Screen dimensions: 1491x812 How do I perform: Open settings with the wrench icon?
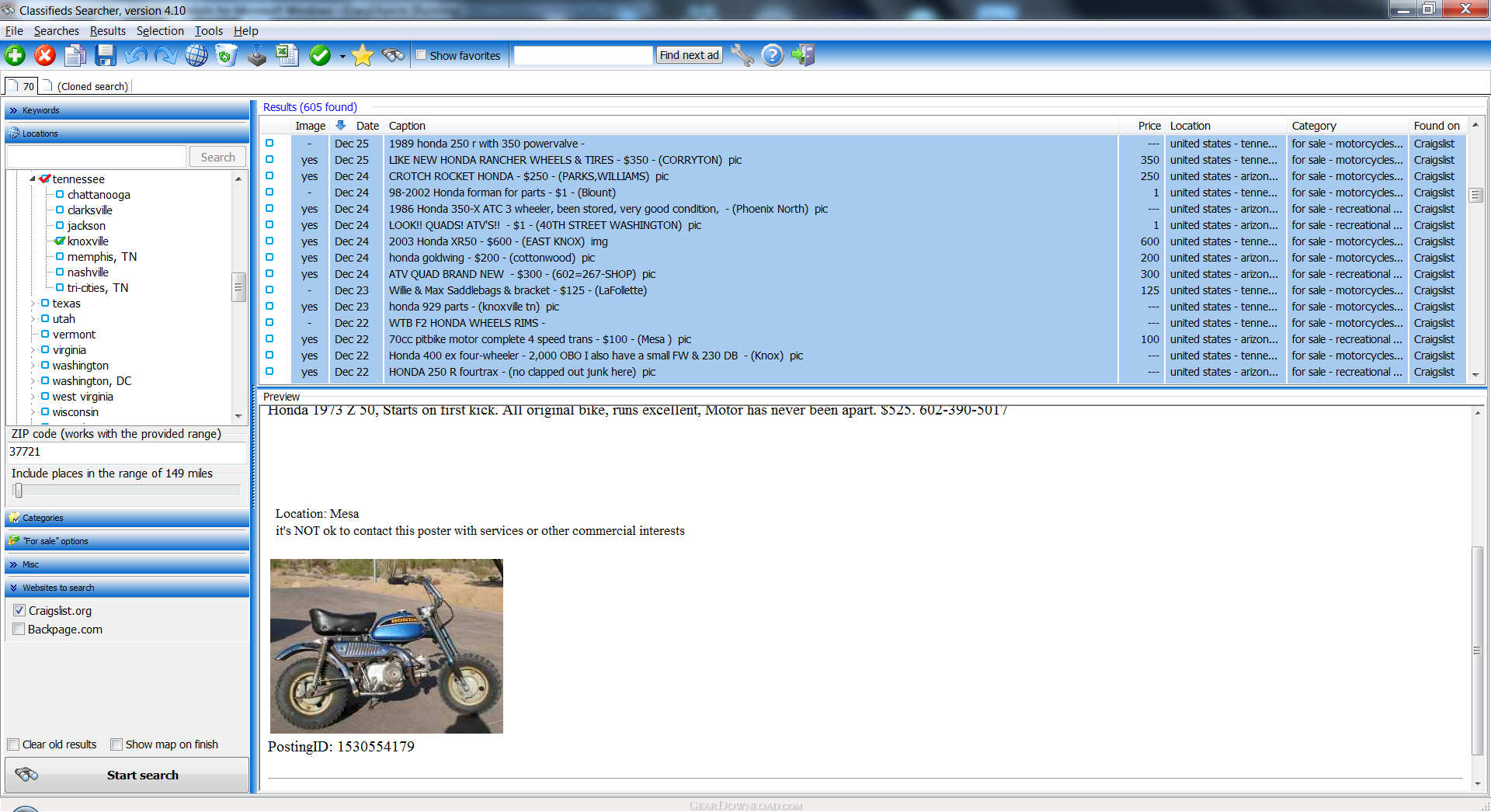point(742,55)
